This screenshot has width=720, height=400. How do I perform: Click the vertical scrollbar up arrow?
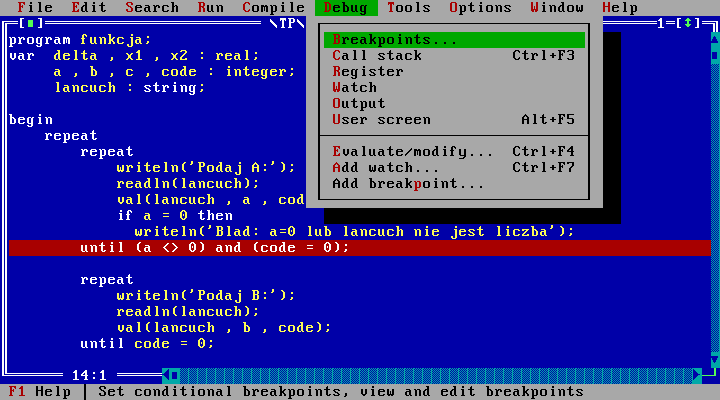[714, 40]
